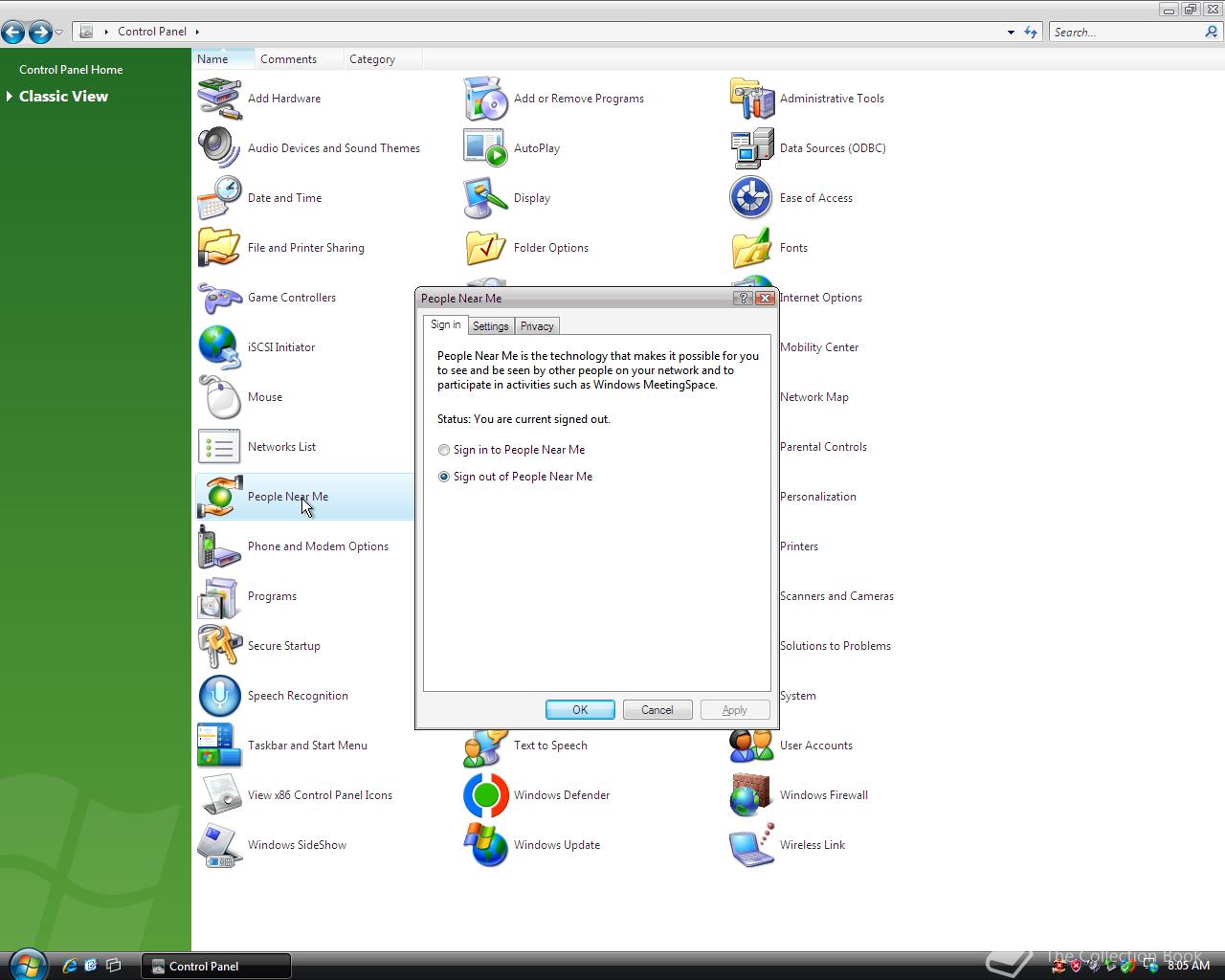Image resolution: width=1225 pixels, height=980 pixels.
Task: Open File and Printer Sharing icon
Action: (219, 248)
